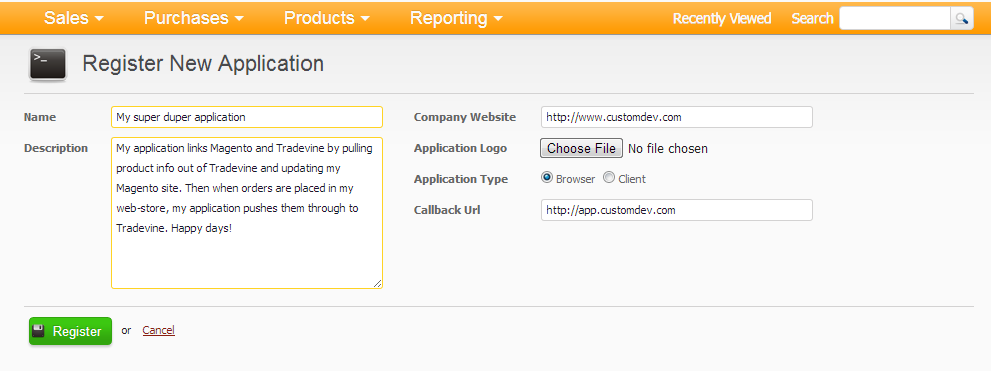Viewport: 991px width, 371px height.
Task: Click the 'Application Type' label
Action: coord(461,179)
